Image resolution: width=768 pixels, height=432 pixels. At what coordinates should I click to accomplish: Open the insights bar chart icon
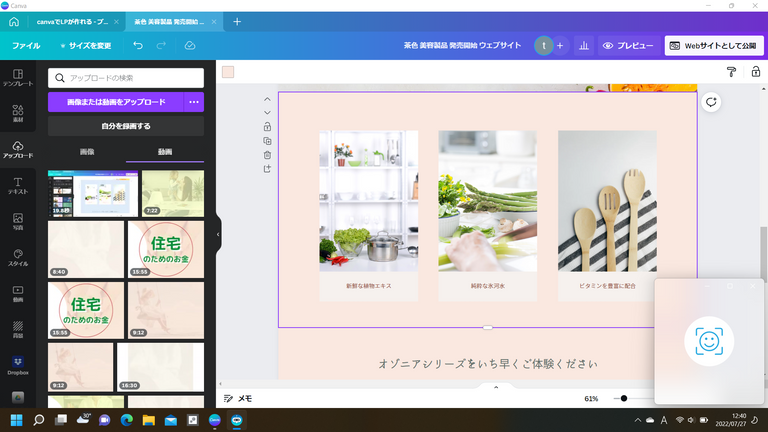click(584, 46)
